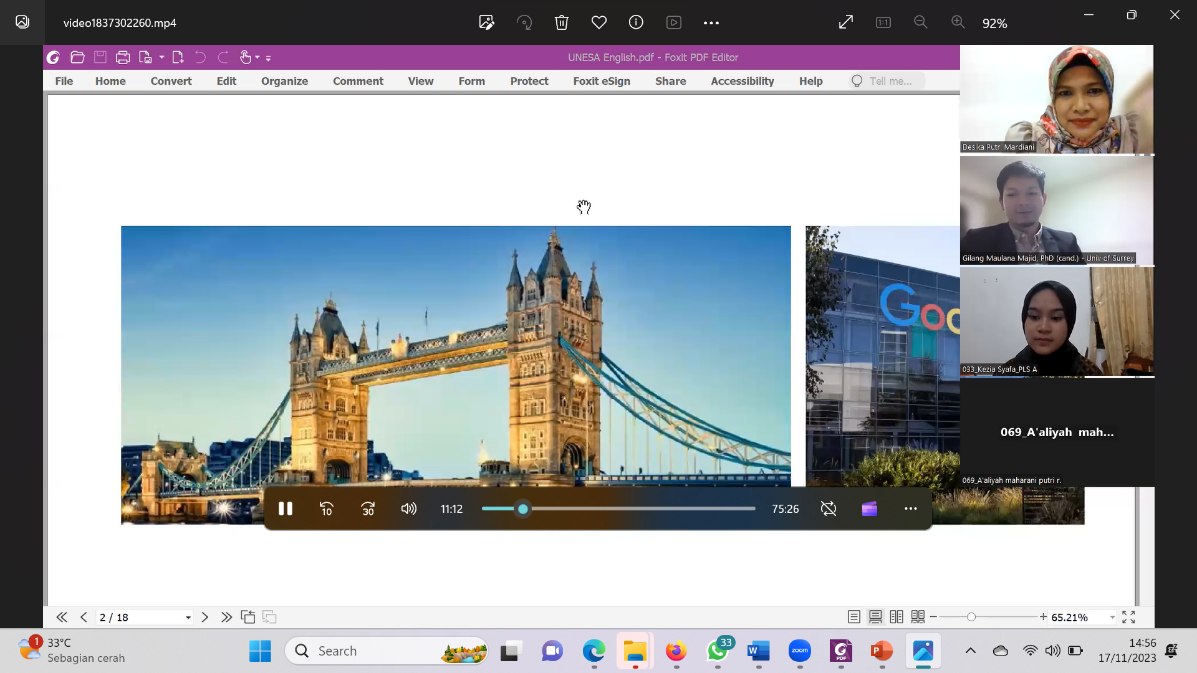This screenshot has height=673, width=1197.
Task: Select continuous page view mode
Action: (x=876, y=617)
